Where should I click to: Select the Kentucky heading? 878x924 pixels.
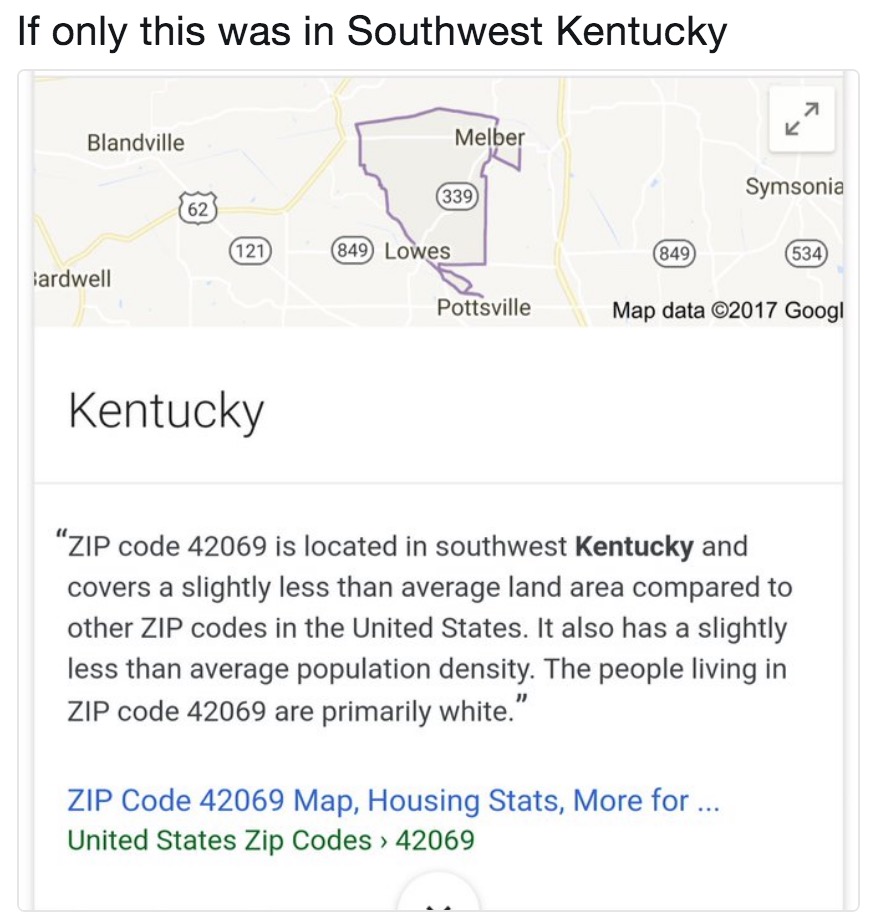(164, 409)
